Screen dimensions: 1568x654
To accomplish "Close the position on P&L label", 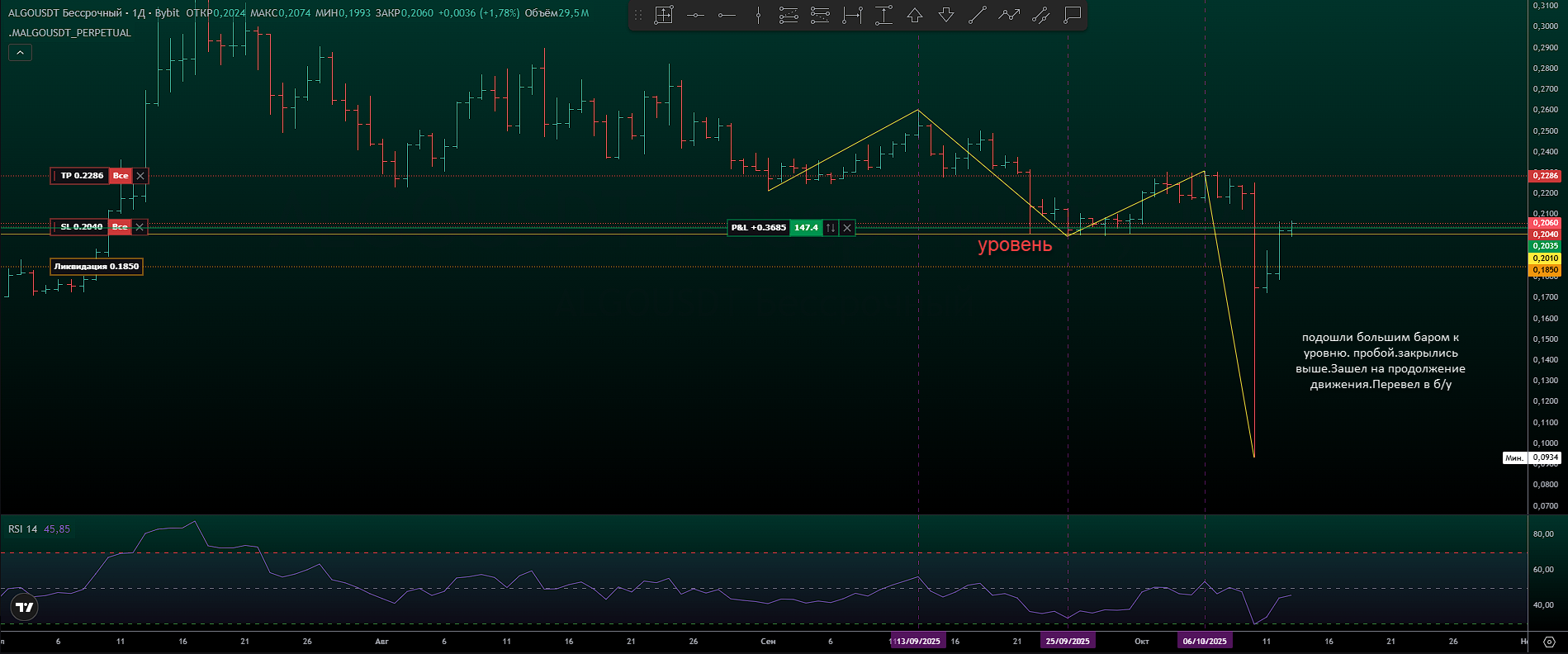I will [x=847, y=228].
